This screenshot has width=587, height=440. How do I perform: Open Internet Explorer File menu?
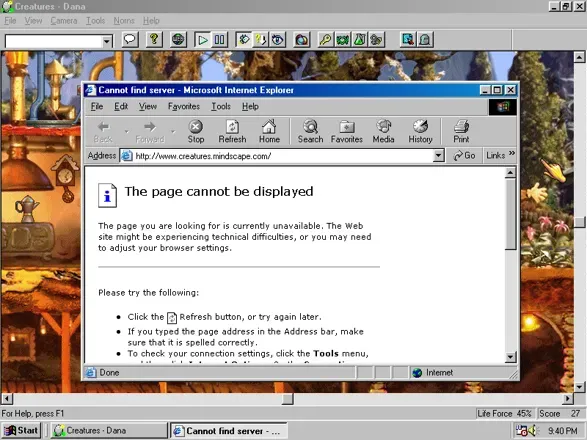click(97, 106)
